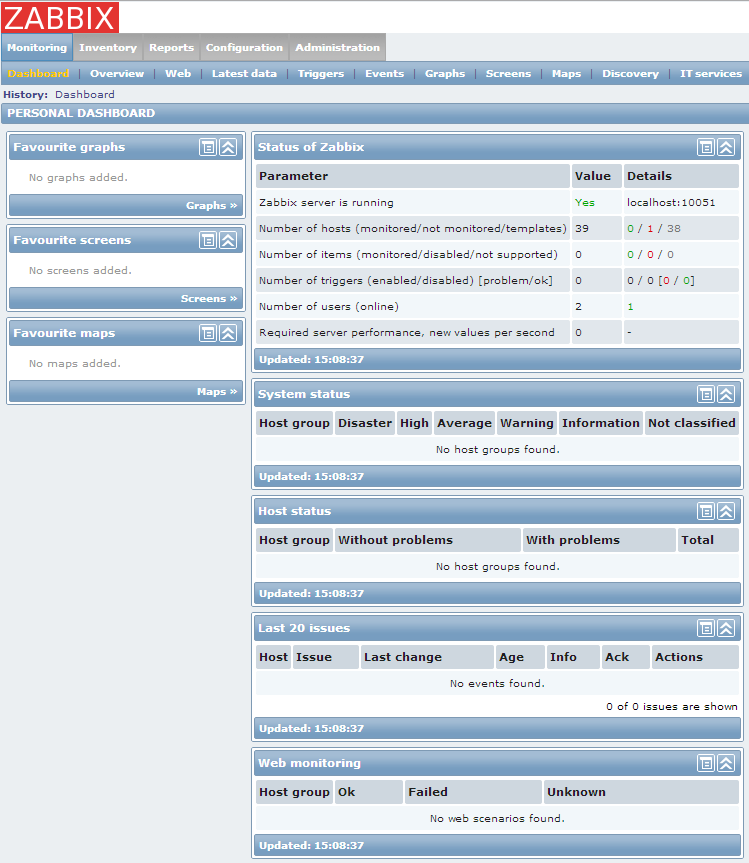Click the PERSONAL DASHBOARD header bar
The image size is (749, 863).
(376, 113)
